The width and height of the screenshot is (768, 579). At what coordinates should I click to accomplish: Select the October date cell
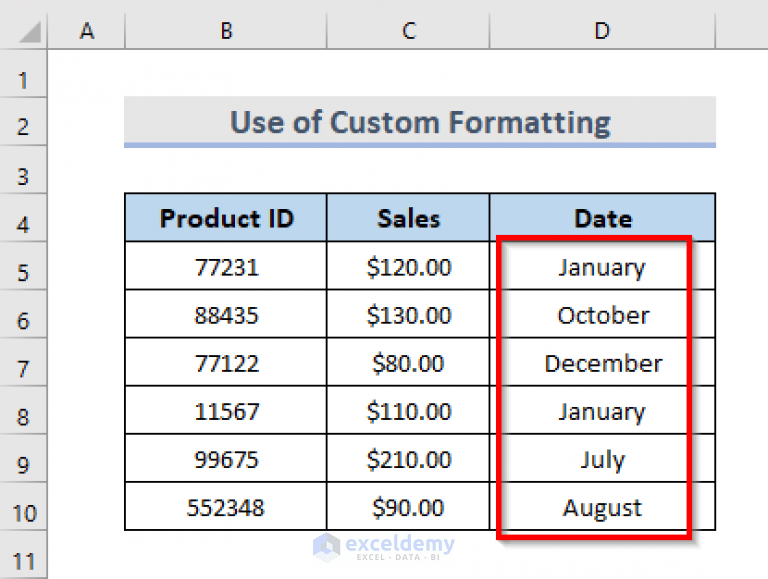[602, 314]
